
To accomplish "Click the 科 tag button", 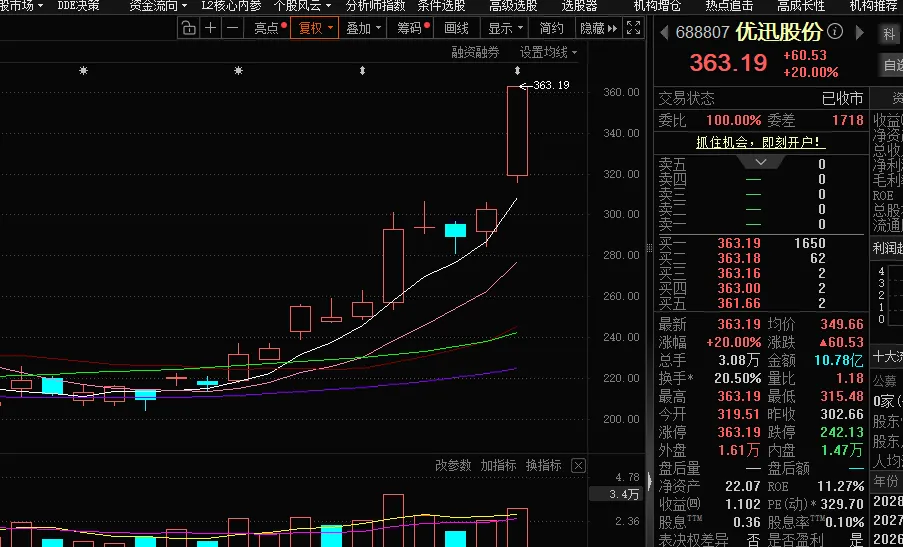I will 890,33.
